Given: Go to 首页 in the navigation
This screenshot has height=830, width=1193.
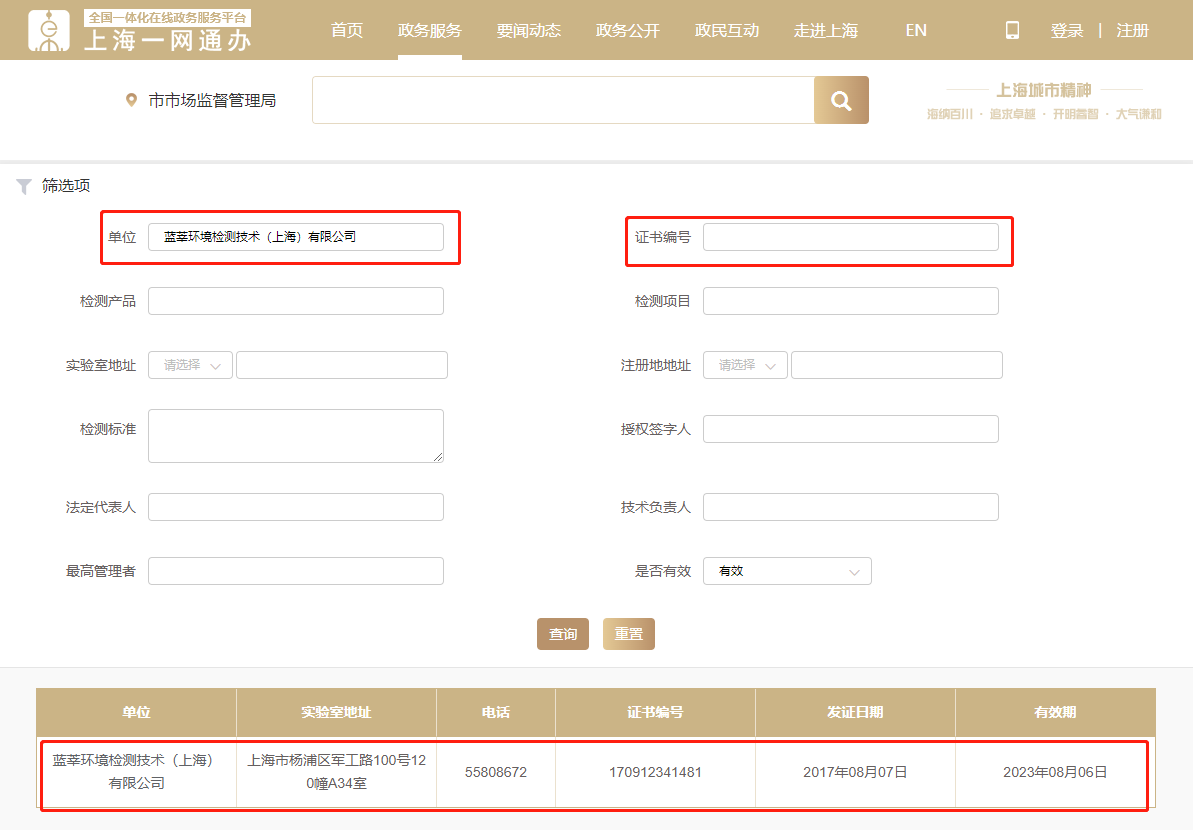Looking at the screenshot, I should pyautogui.click(x=347, y=30).
